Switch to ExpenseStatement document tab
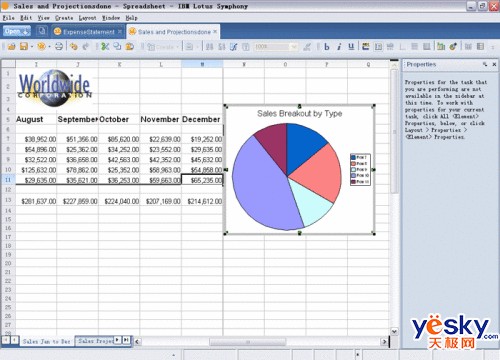This screenshot has width=500, height=360. point(88,32)
